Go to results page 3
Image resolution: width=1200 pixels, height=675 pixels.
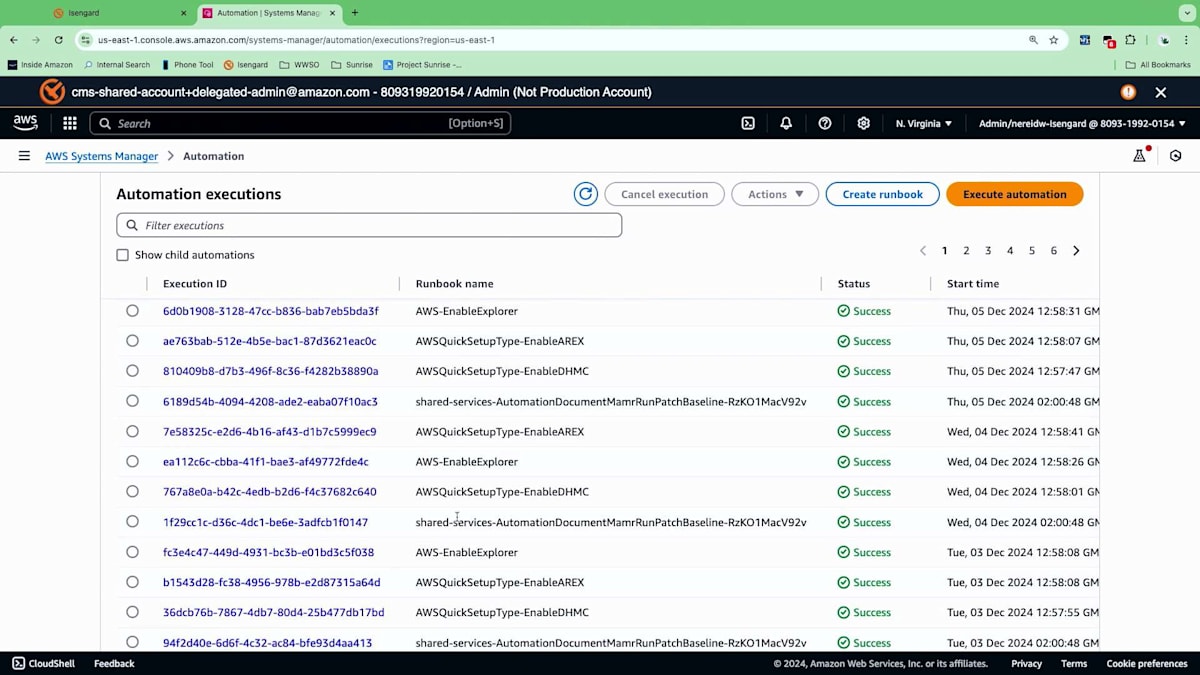[988, 251]
